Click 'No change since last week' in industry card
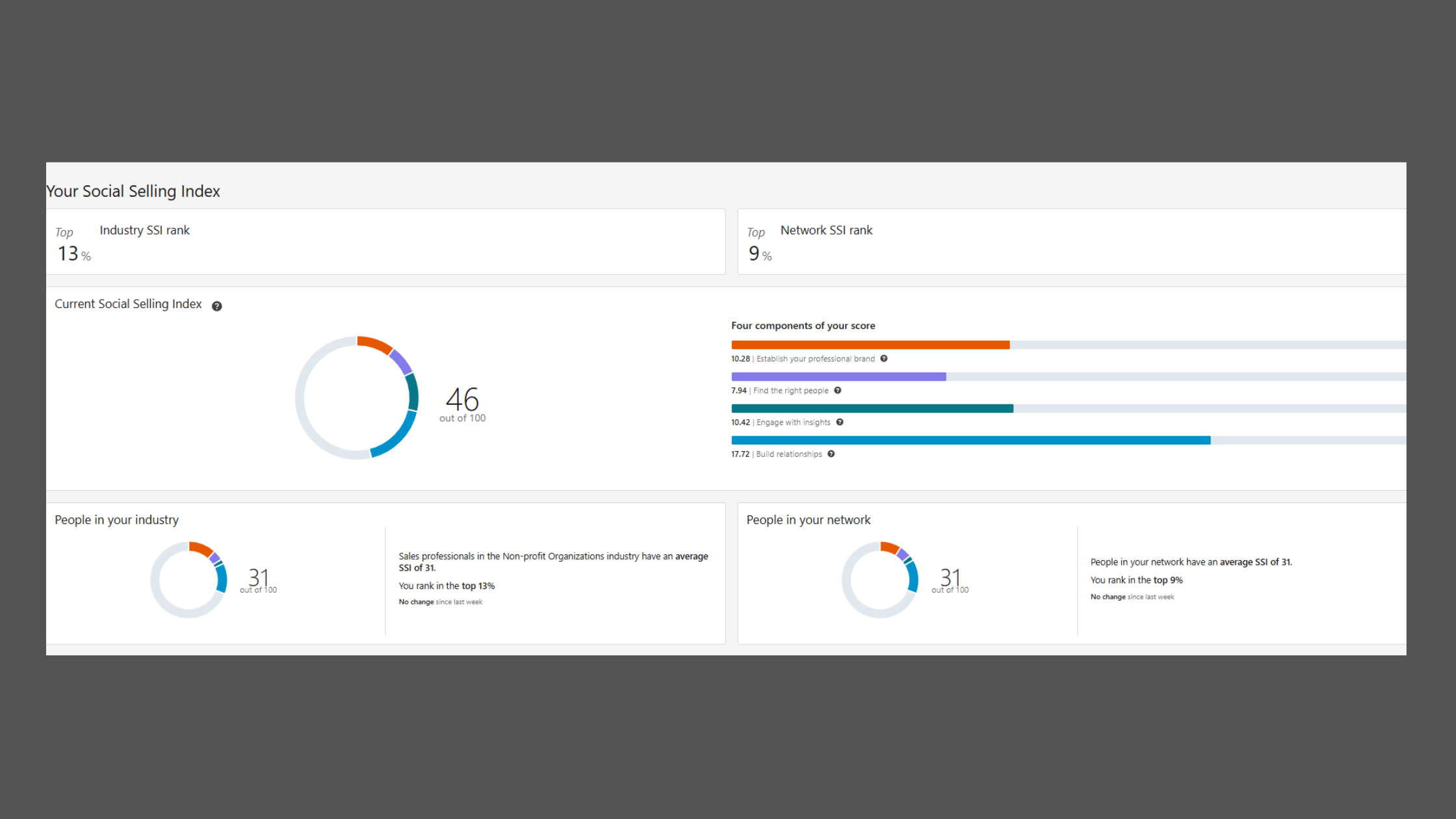The height and width of the screenshot is (819, 1456). (440, 602)
